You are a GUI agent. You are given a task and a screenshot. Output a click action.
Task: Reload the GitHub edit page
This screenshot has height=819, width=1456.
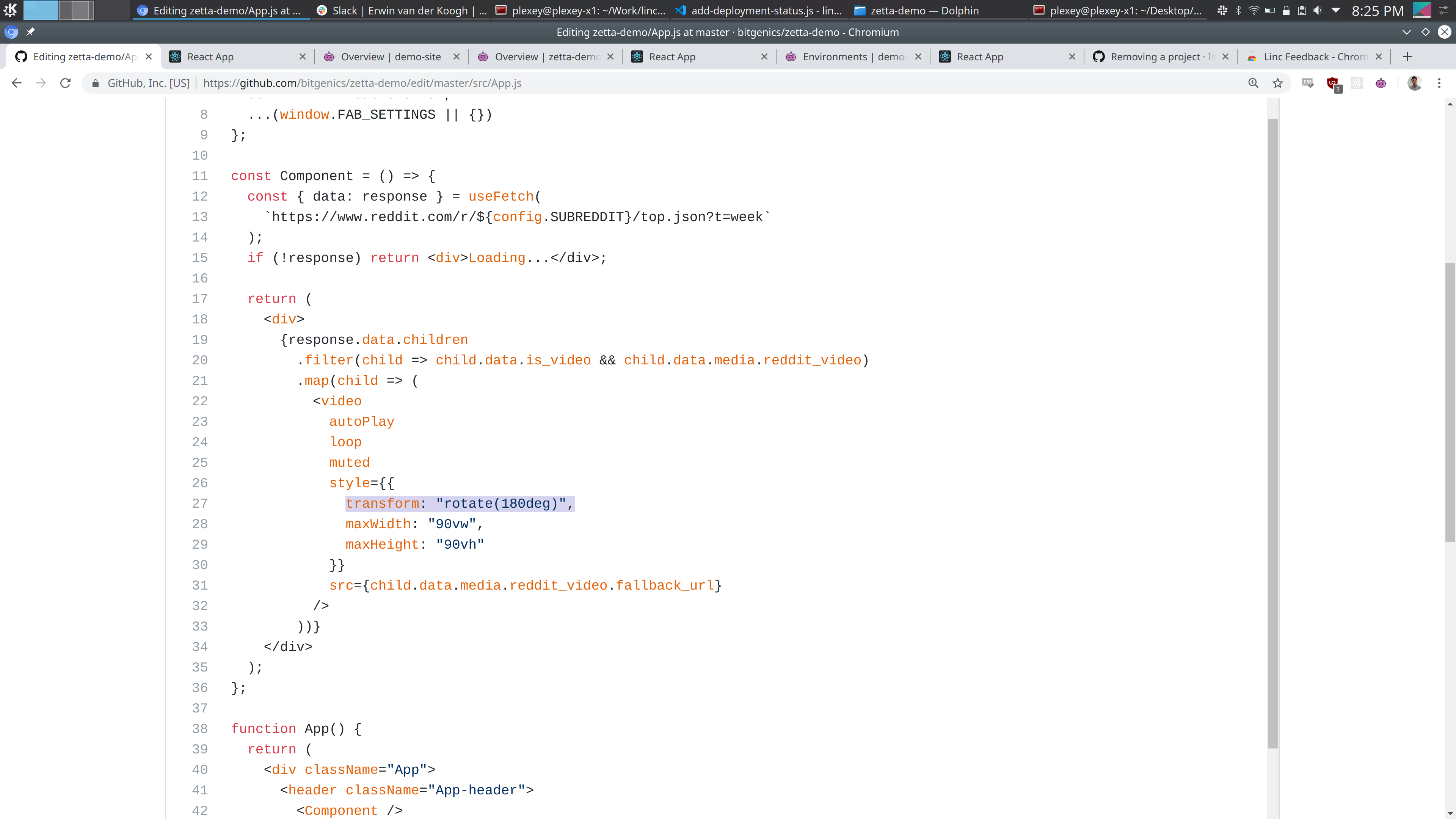pos(66,83)
